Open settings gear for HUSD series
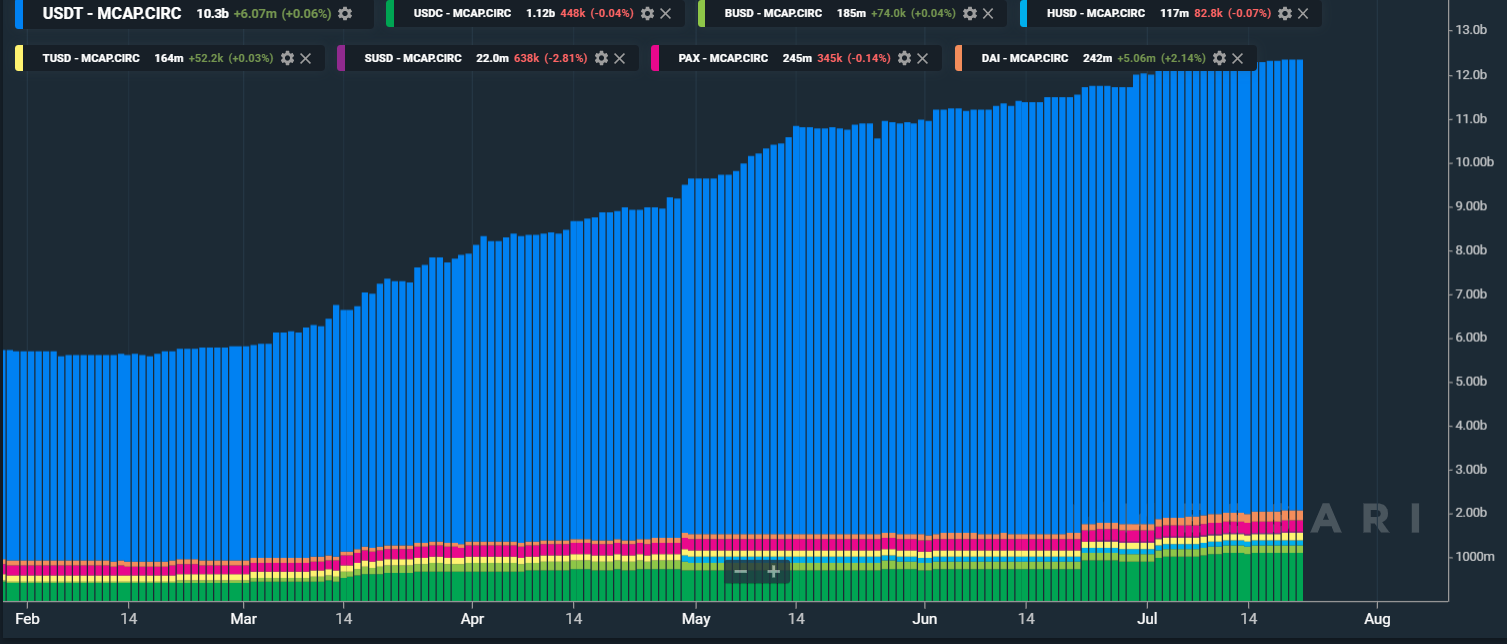 click(x=1285, y=14)
